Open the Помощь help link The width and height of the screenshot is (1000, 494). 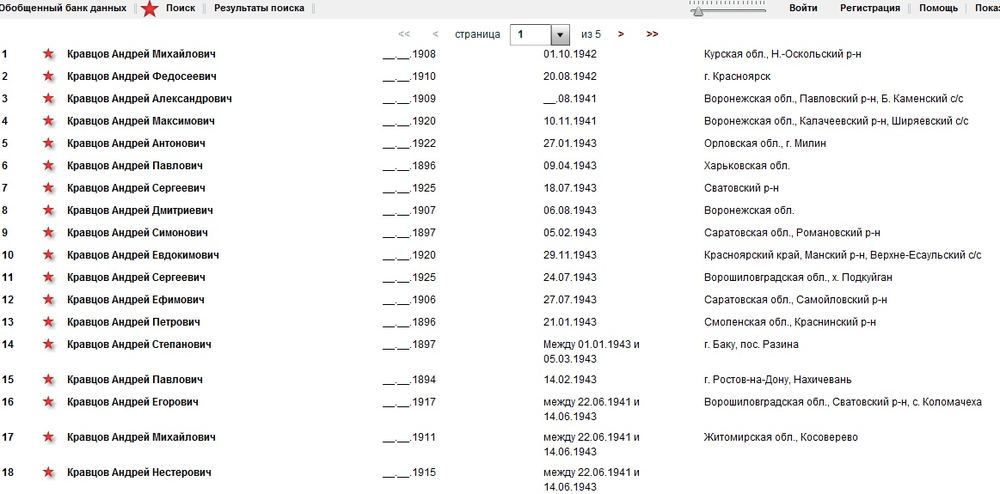tap(938, 8)
